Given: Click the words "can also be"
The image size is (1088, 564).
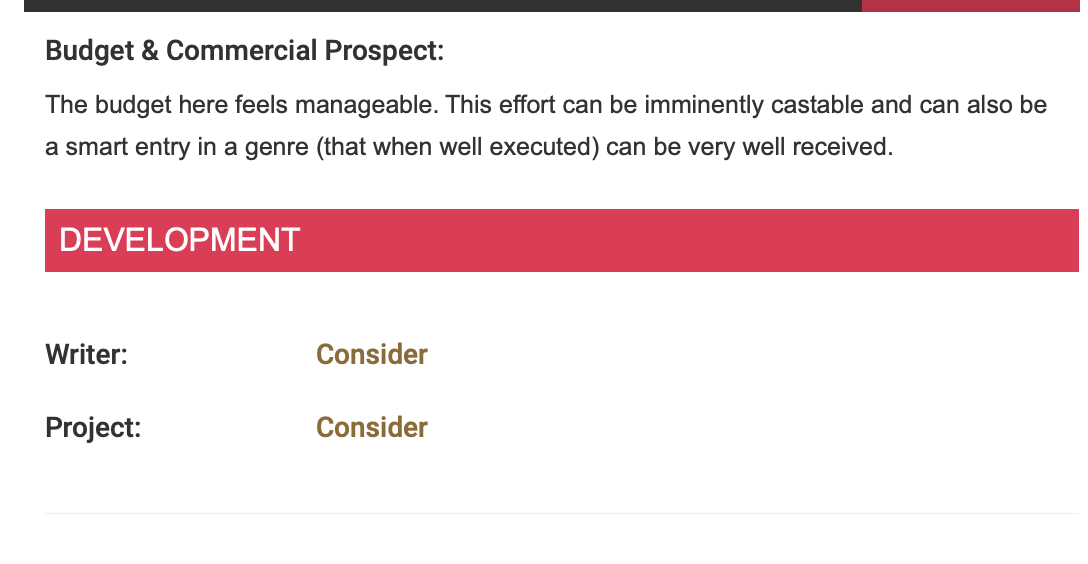Looking at the screenshot, I should 983,105.
